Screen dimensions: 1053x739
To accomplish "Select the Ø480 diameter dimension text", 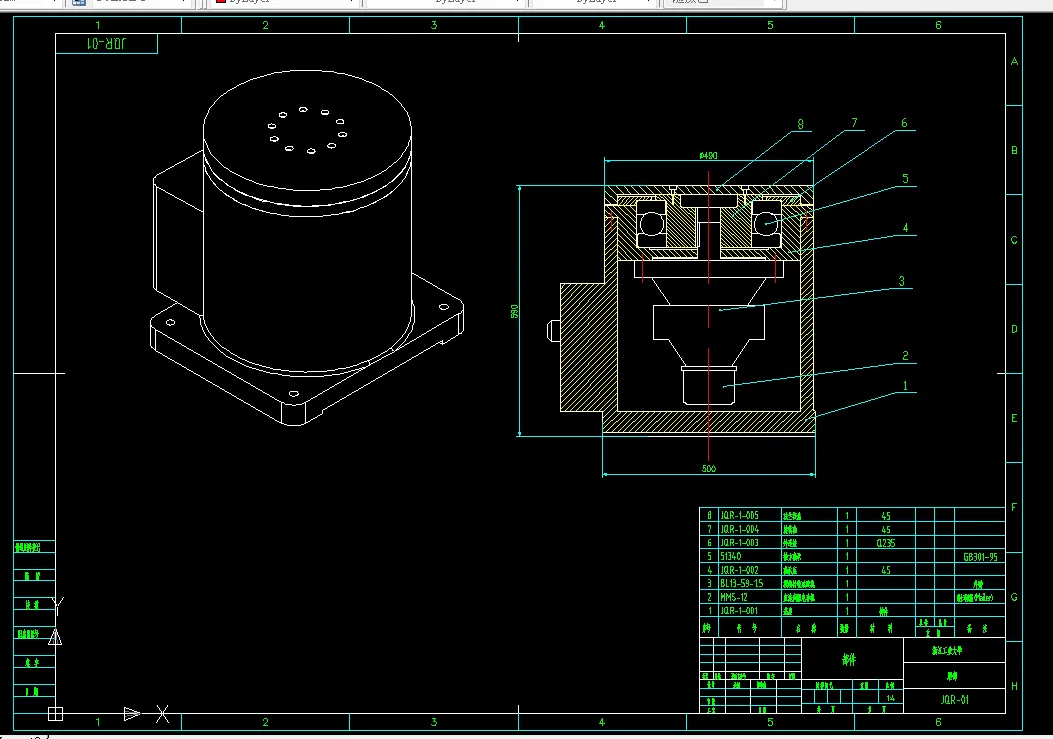I will (x=708, y=156).
